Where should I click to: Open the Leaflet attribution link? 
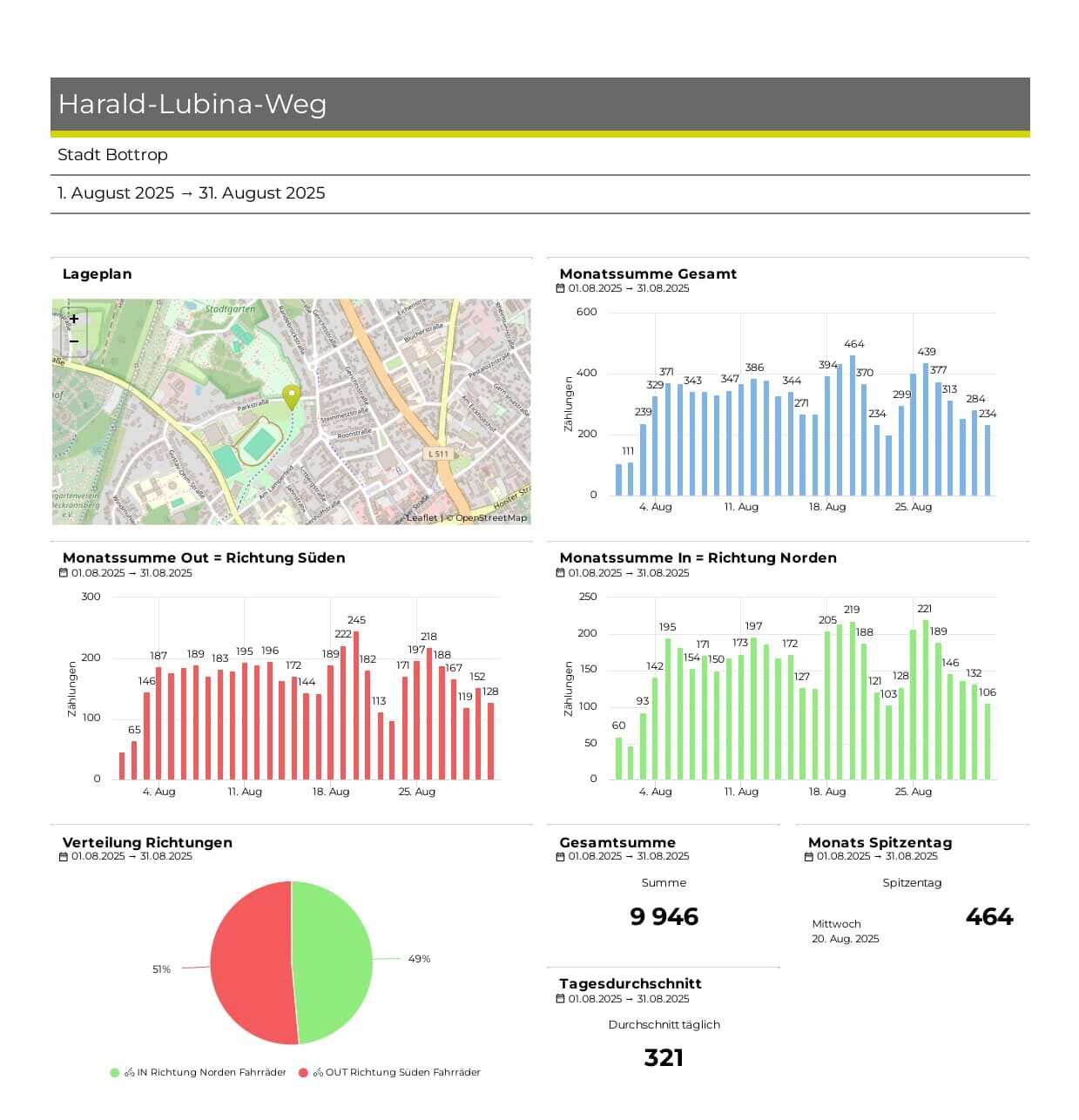(422, 518)
